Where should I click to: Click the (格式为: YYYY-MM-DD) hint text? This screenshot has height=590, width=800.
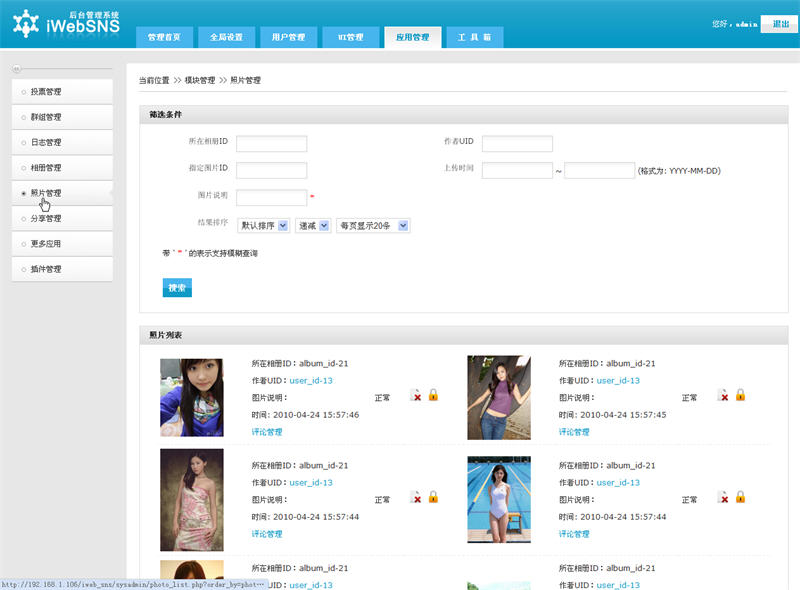pyautogui.click(x=679, y=171)
